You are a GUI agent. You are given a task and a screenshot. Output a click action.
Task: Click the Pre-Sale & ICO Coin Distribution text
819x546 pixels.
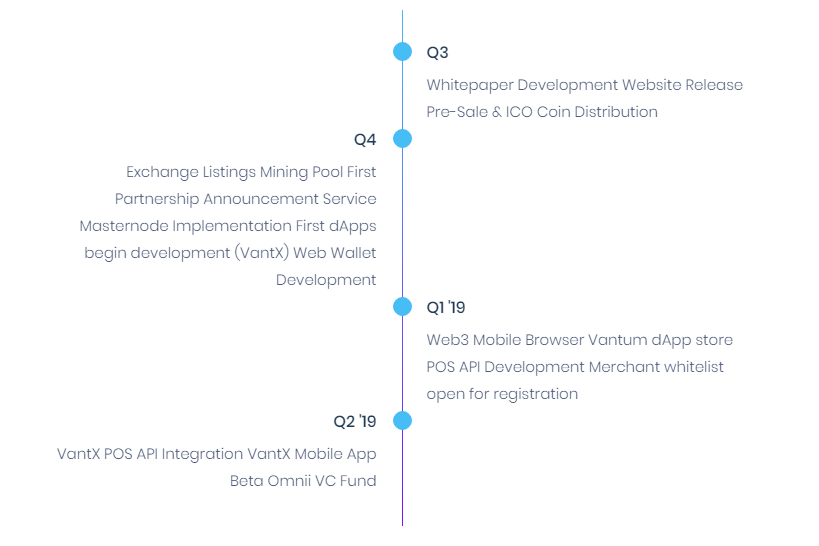point(542,112)
